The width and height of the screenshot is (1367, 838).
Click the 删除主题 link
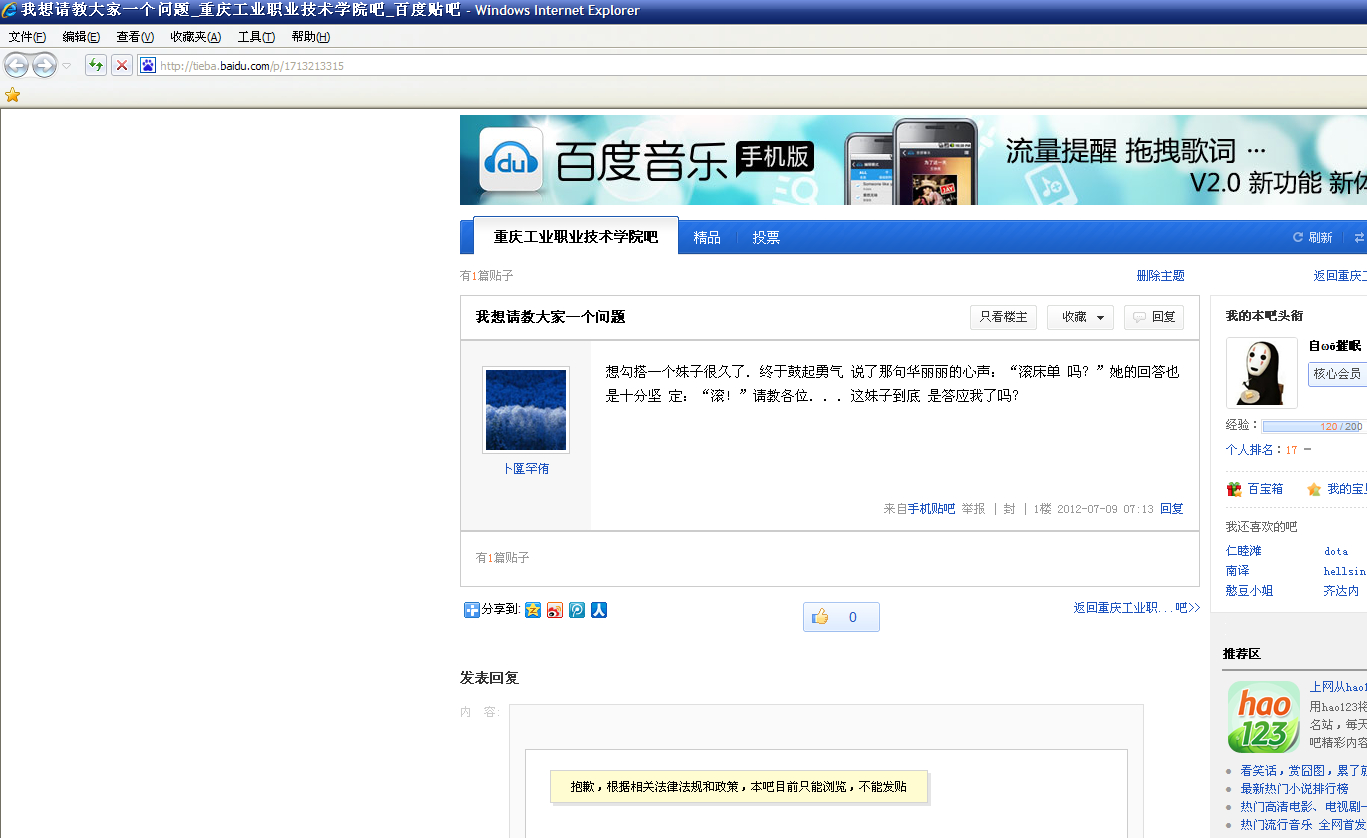click(x=1160, y=276)
